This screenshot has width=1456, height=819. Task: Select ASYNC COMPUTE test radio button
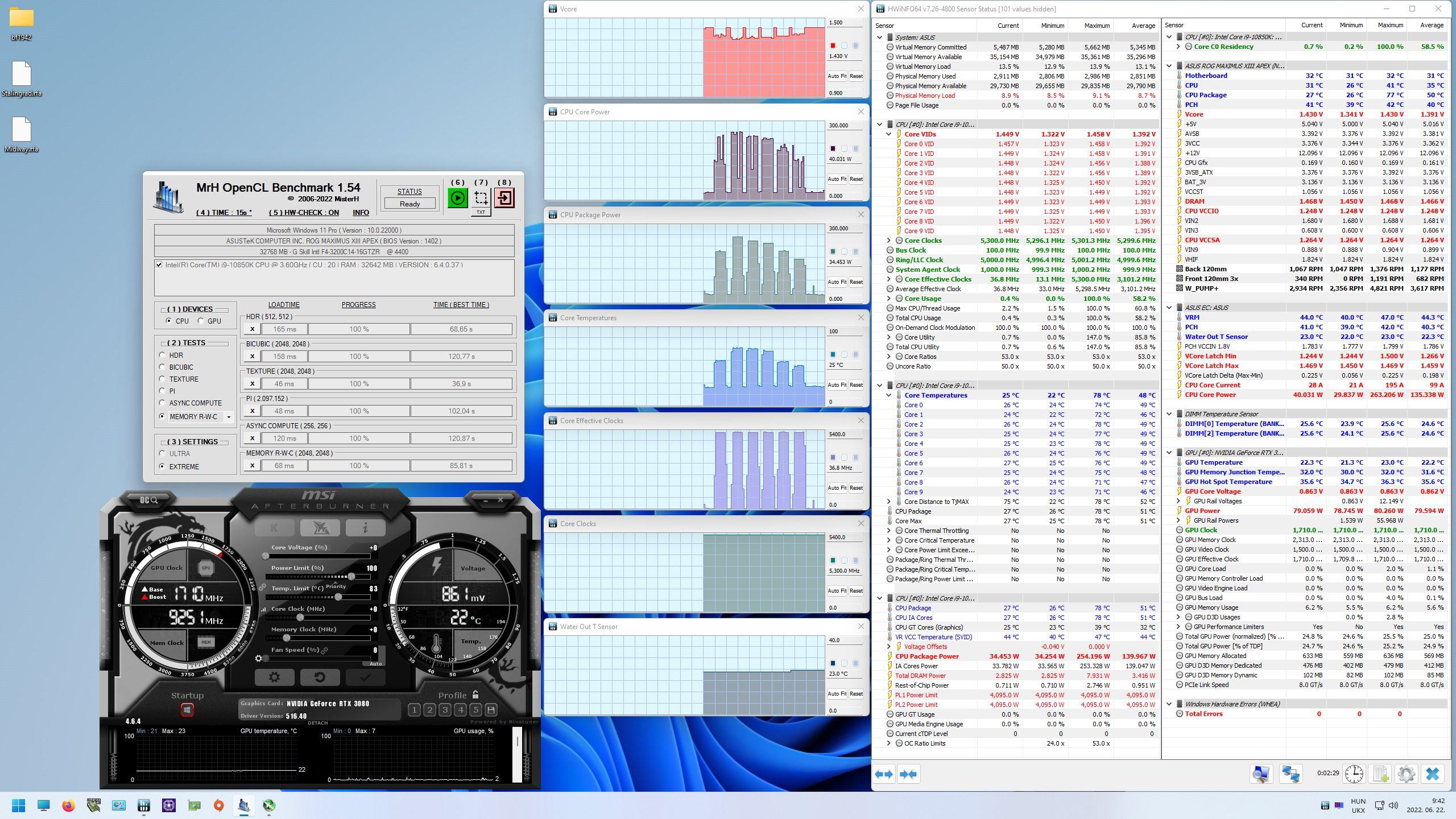(162, 403)
